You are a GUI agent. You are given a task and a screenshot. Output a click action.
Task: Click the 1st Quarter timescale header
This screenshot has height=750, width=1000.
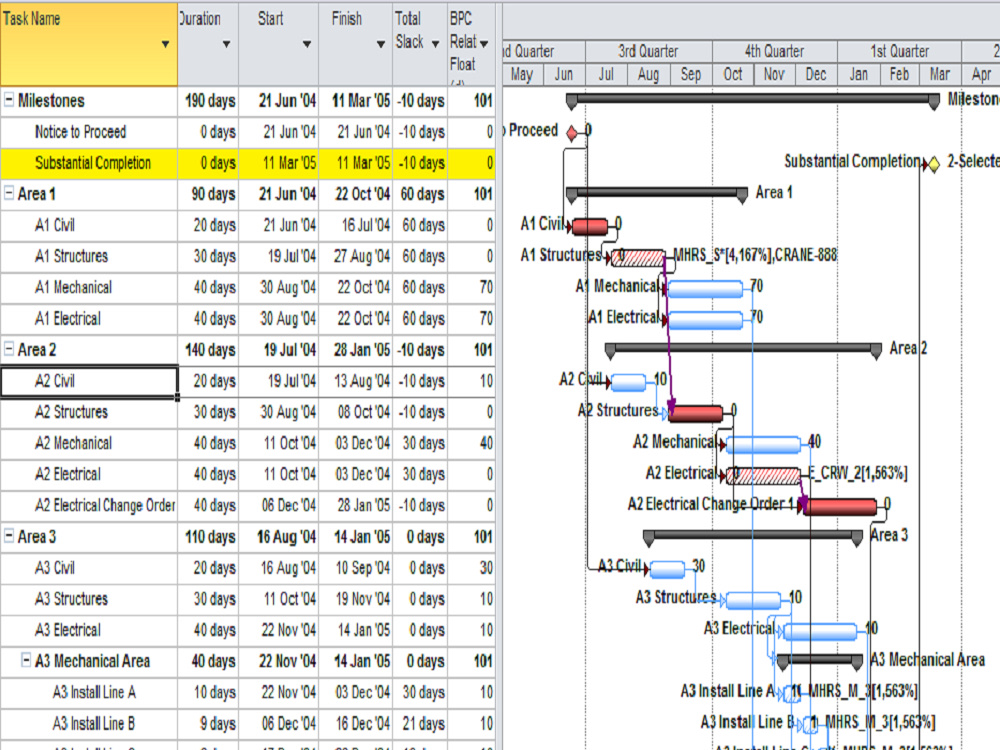(x=899, y=51)
